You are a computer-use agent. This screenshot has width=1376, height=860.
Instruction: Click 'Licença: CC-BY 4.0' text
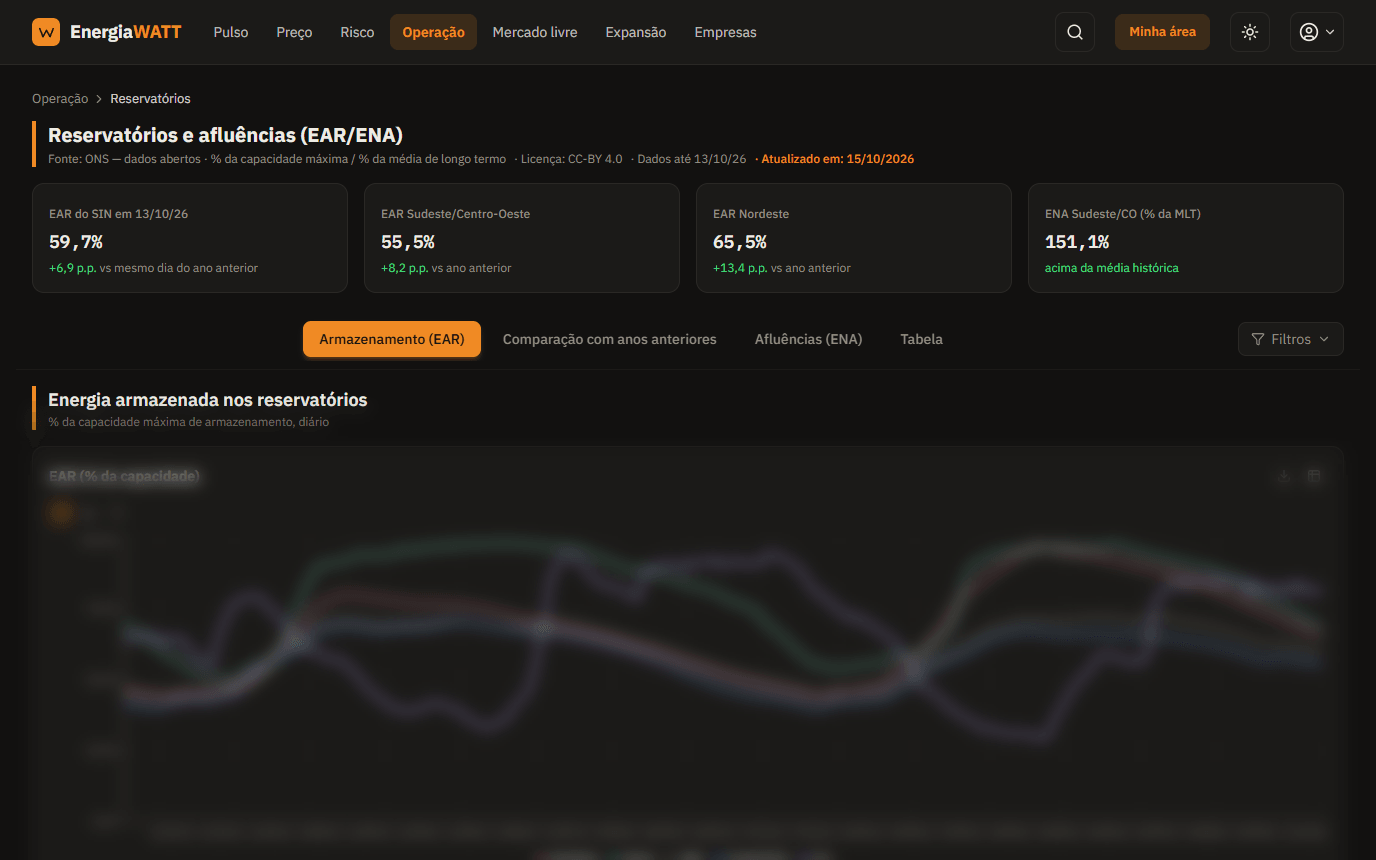[572, 159]
